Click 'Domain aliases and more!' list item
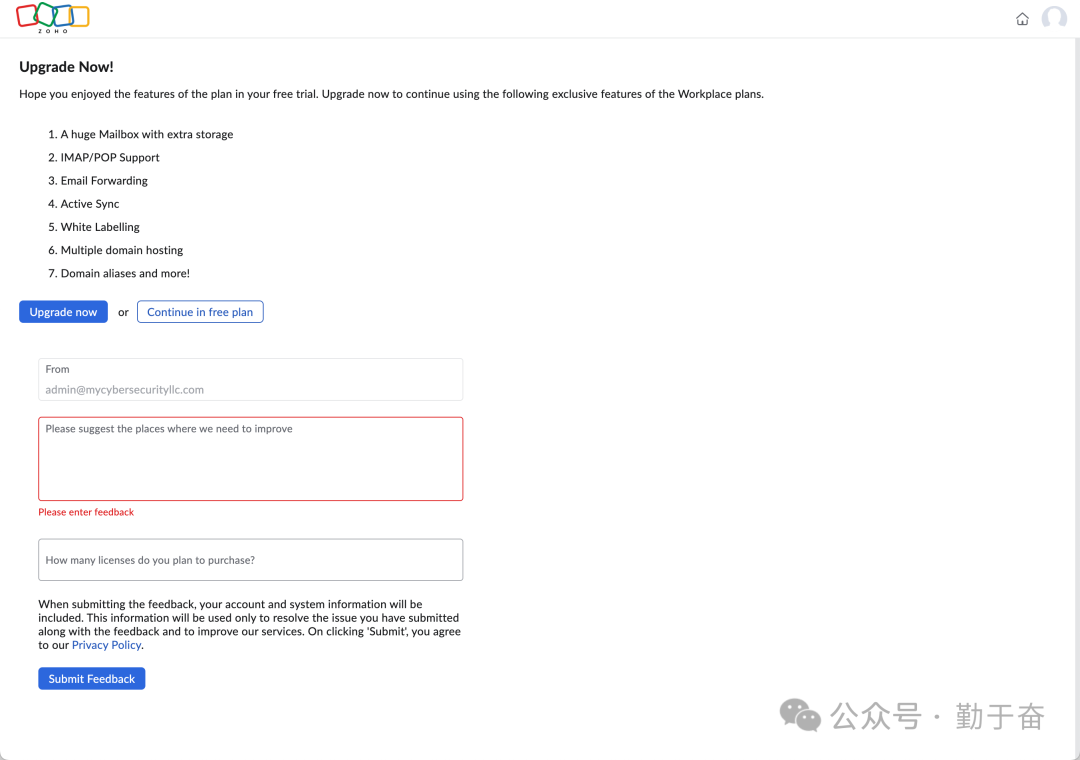 pos(125,273)
